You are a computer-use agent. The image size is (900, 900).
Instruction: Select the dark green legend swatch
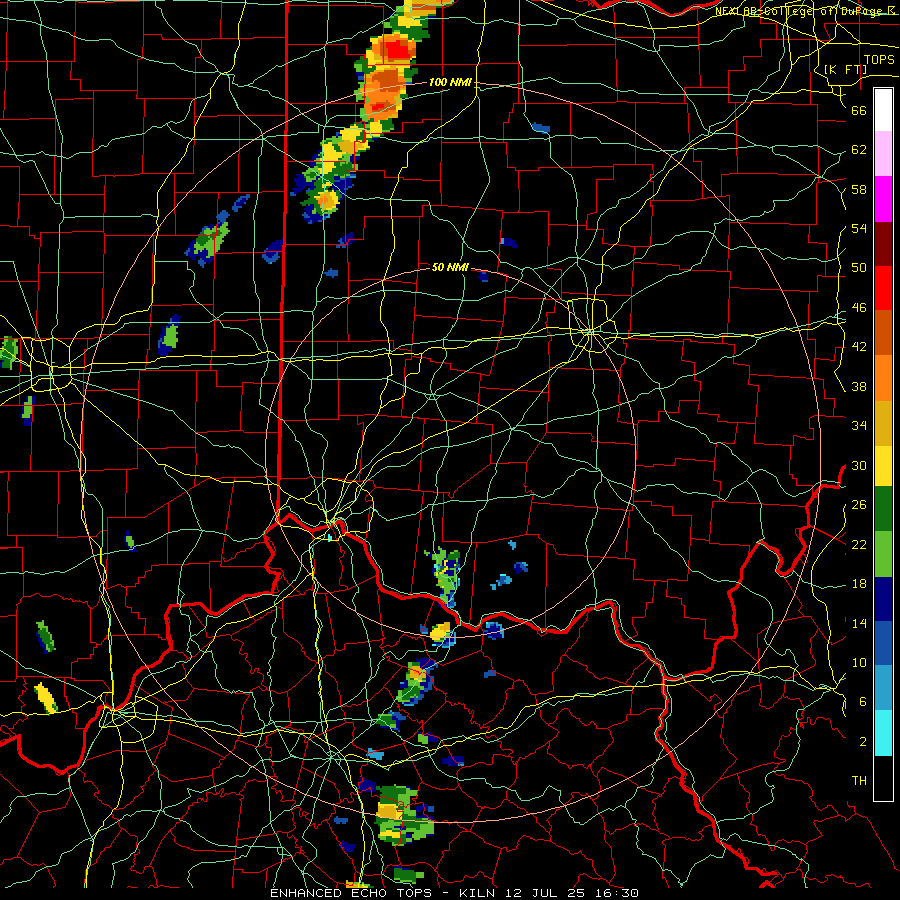click(x=883, y=509)
